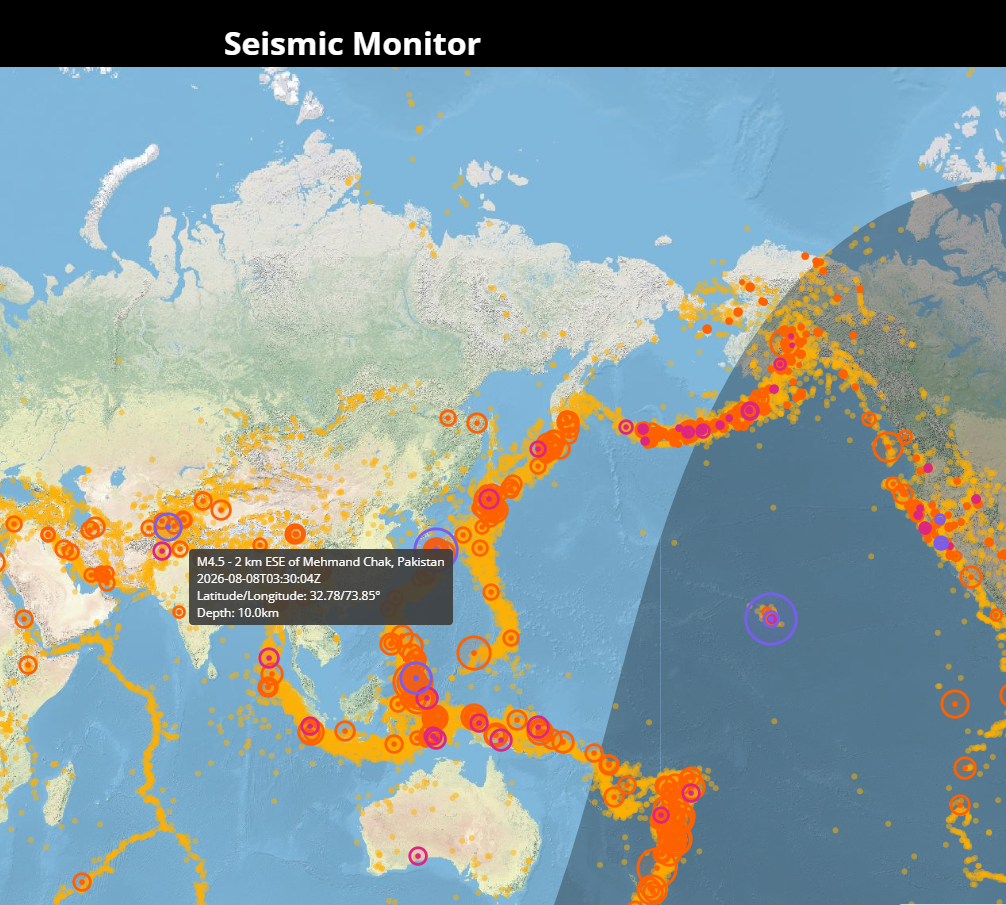Click the Seismic Monitor title
Image resolution: width=1006 pixels, height=905 pixels.
352,44
